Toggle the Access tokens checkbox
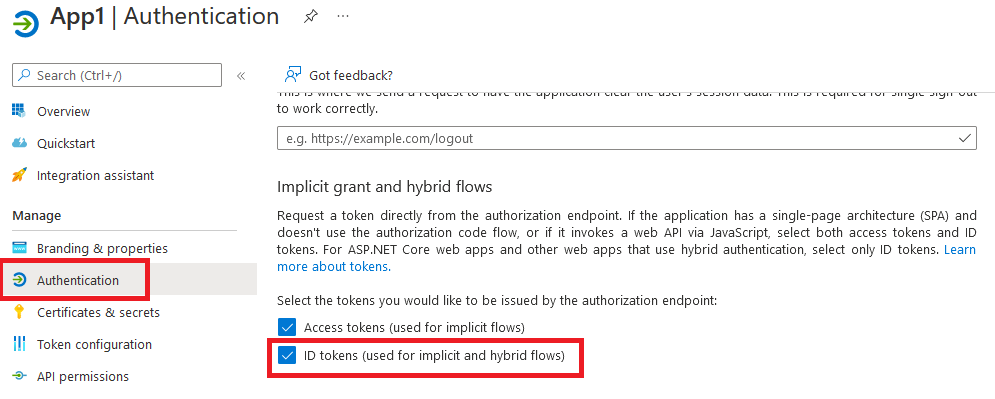 click(x=287, y=327)
